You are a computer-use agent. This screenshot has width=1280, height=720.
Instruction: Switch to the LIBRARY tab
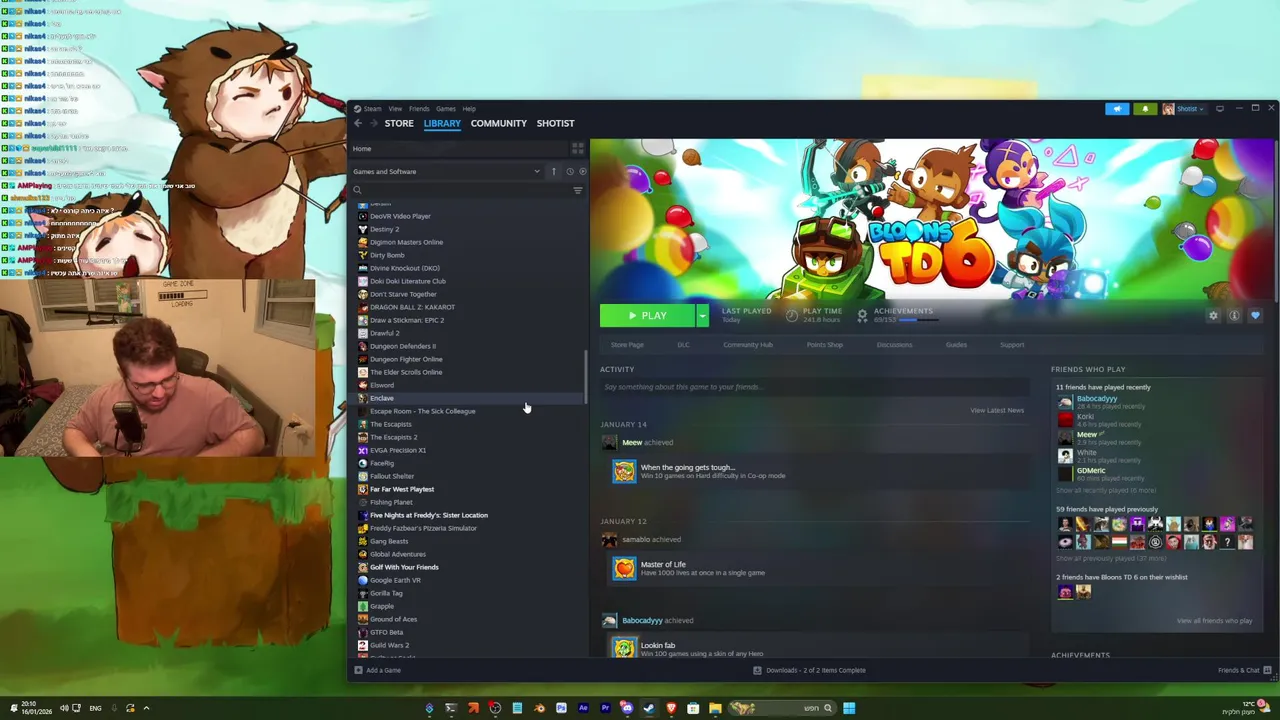click(x=442, y=123)
